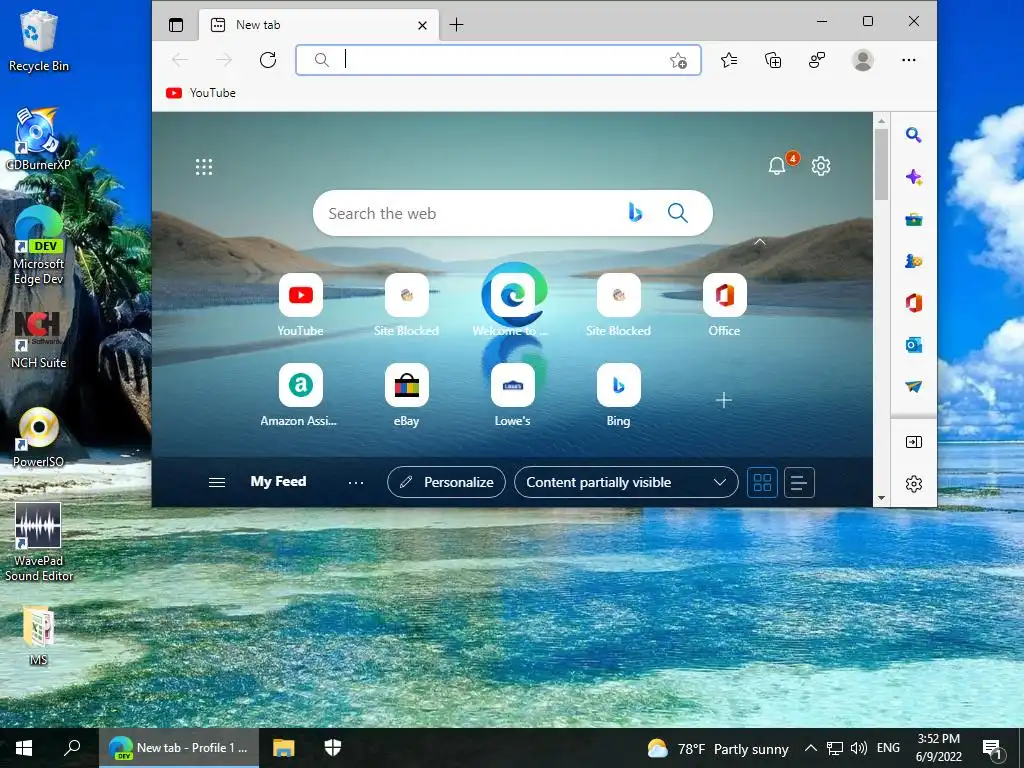Switch feed to list view

[x=799, y=483]
